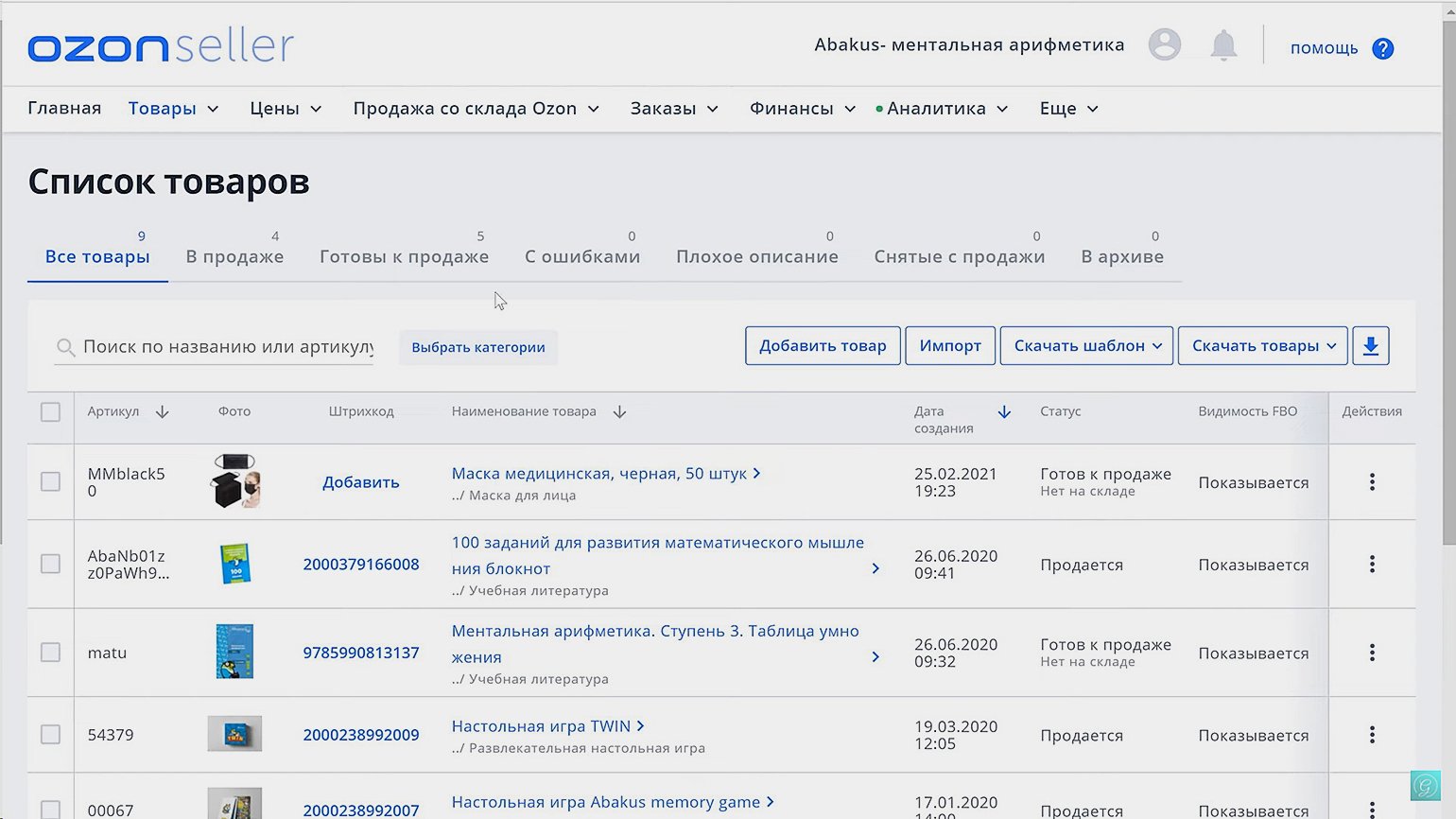Click the profile avatar icon

[x=1165, y=44]
